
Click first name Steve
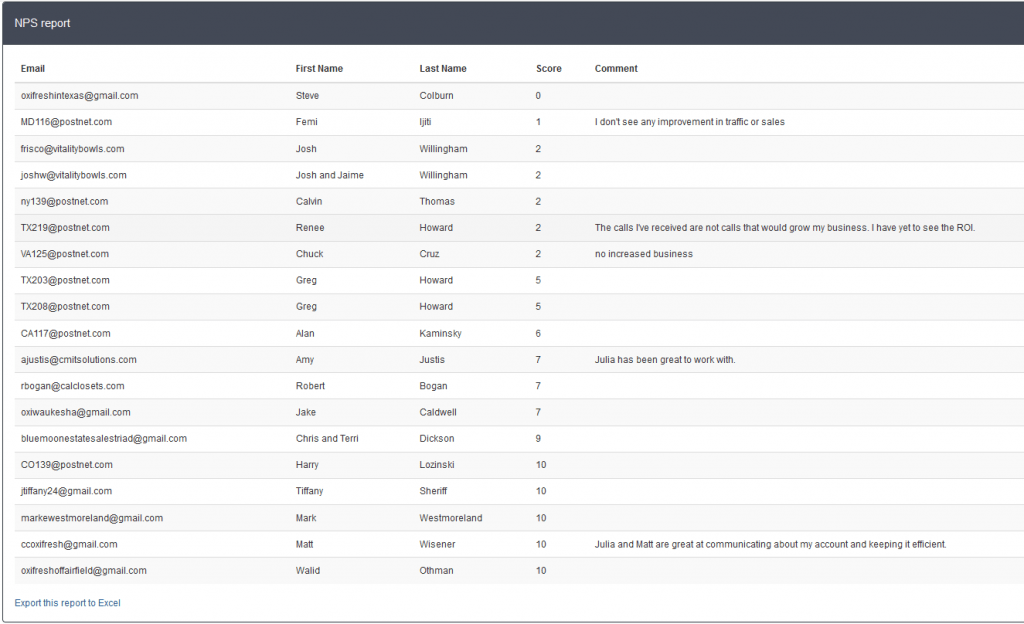[307, 95]
